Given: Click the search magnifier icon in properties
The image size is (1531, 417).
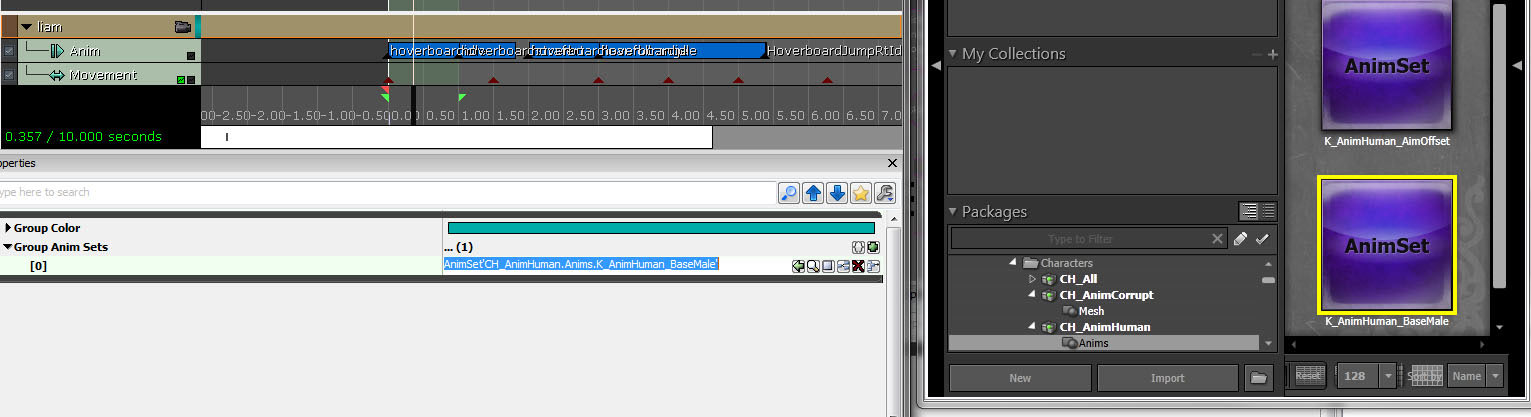Looking at the screenshot, I should (x=790, y=193).
